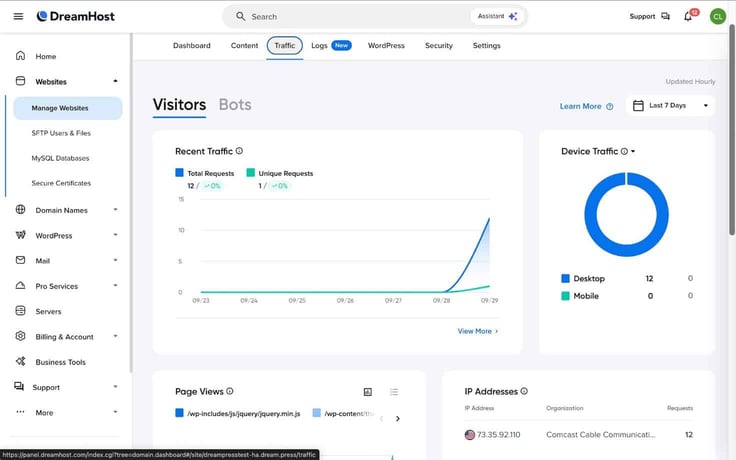Open the Last 7 Days dropdown

coord(670,106)
